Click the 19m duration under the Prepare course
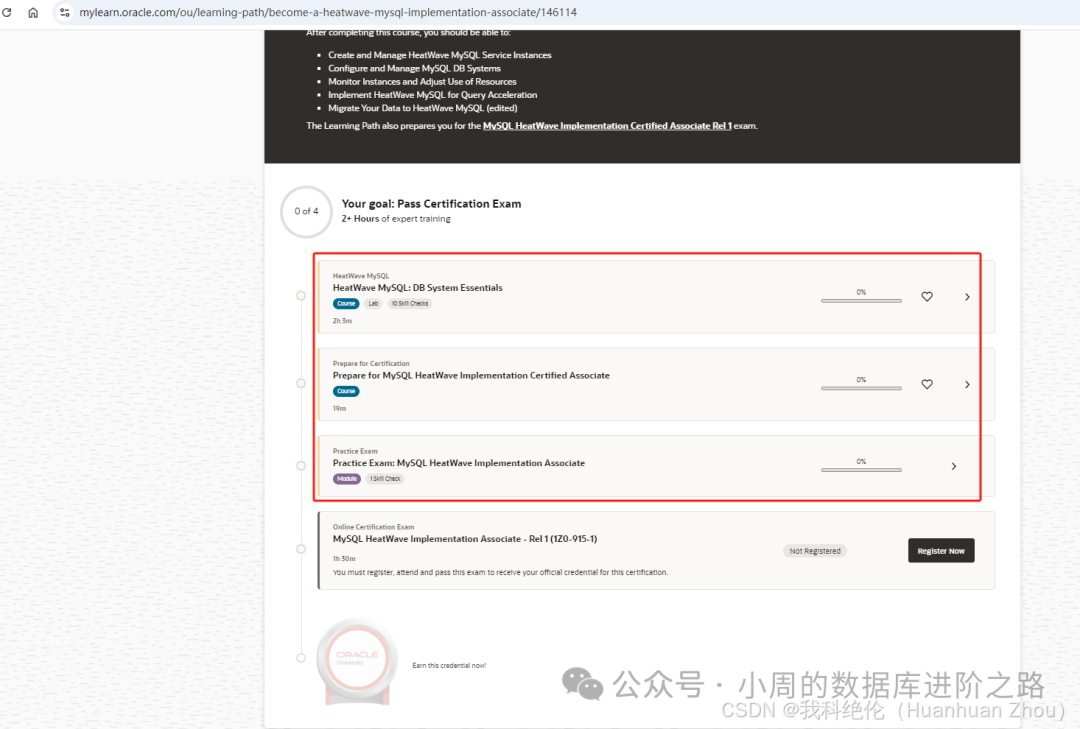Viewport: 1080px width, 729px height. pos(340,409)
